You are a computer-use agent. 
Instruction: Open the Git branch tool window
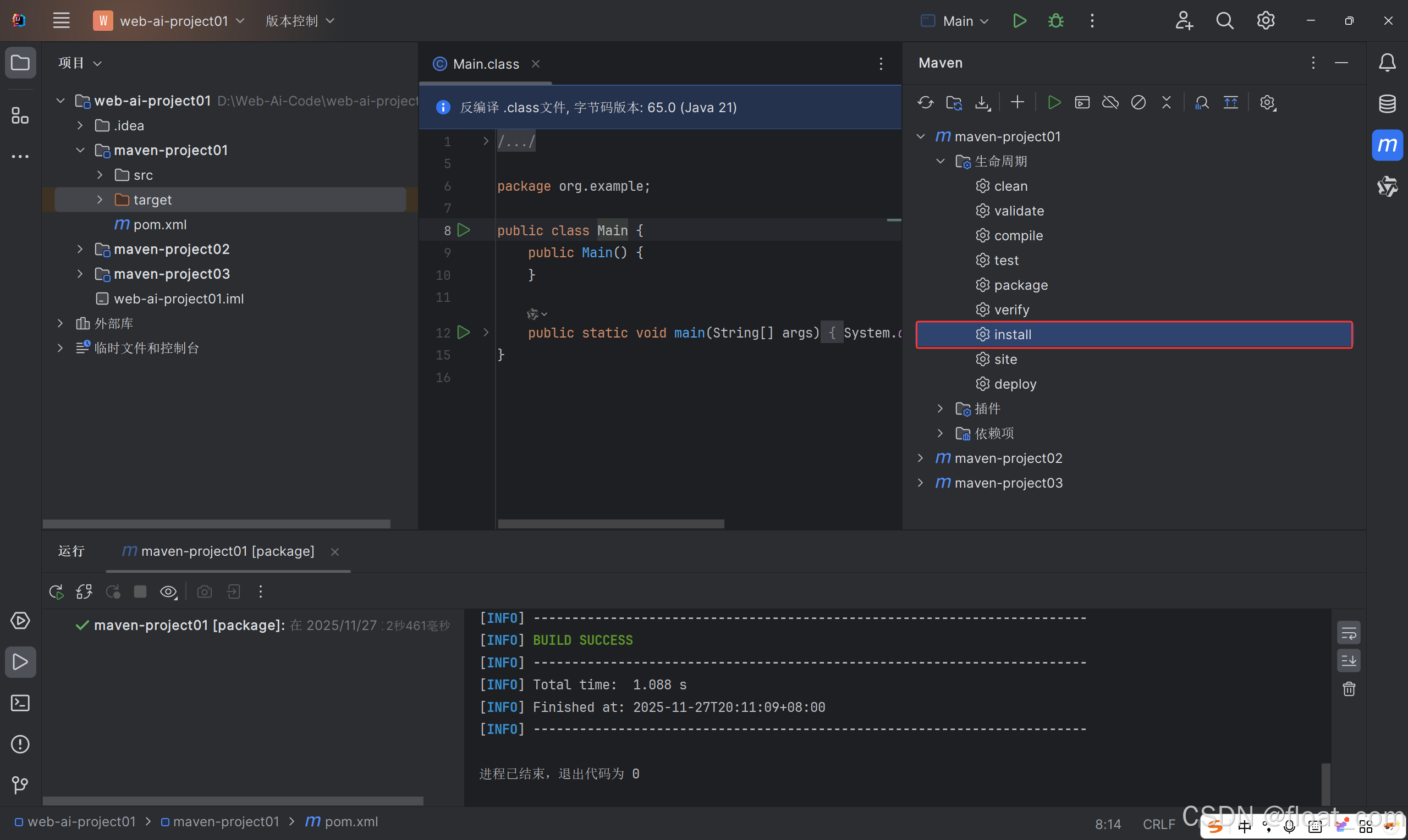click(x=20, y=784)
